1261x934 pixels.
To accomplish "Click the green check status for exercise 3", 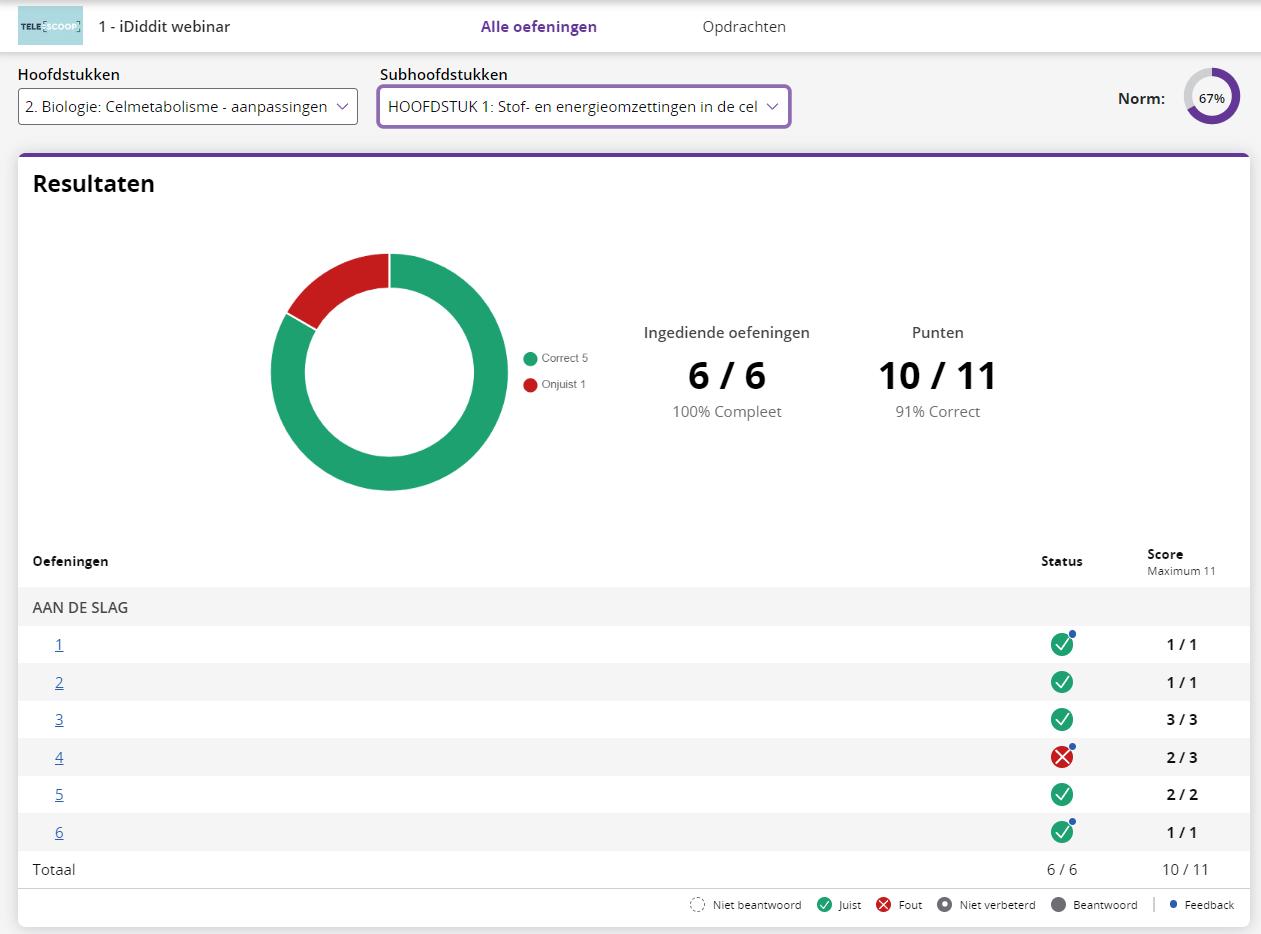I will pyautogui.click(x=1062, y=719).
